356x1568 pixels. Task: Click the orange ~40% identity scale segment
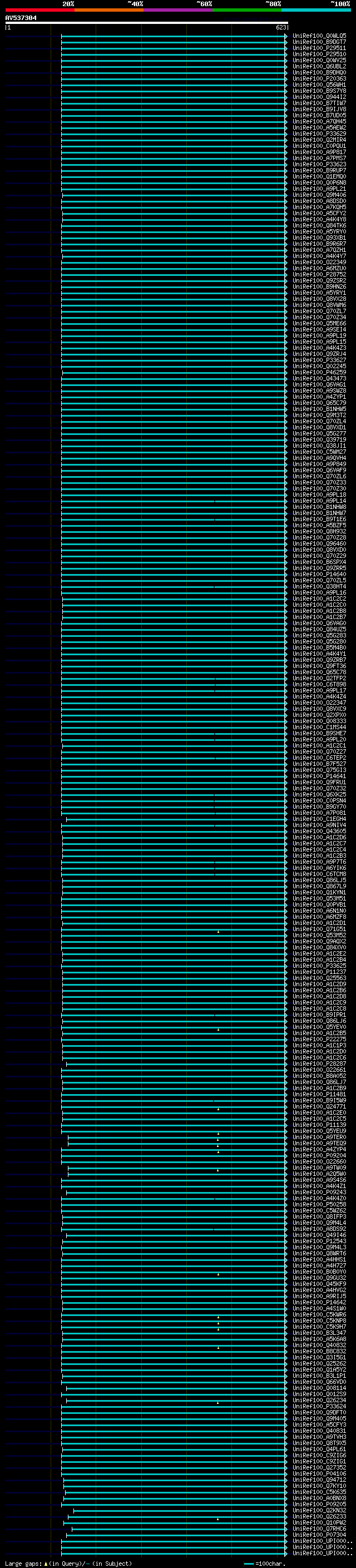(x=109, y=10)
